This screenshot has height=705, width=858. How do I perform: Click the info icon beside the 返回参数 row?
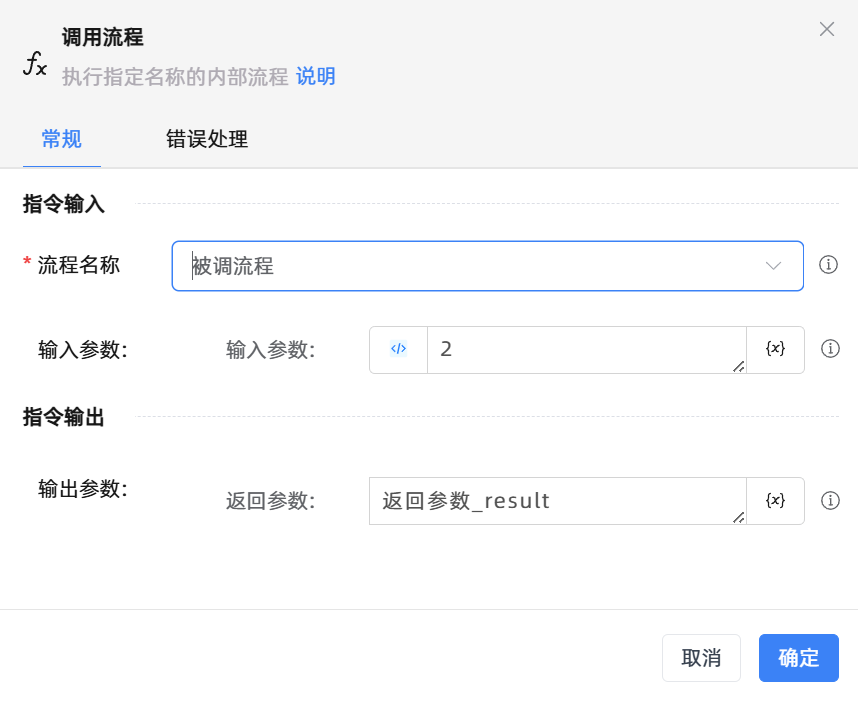pos(831,501)
